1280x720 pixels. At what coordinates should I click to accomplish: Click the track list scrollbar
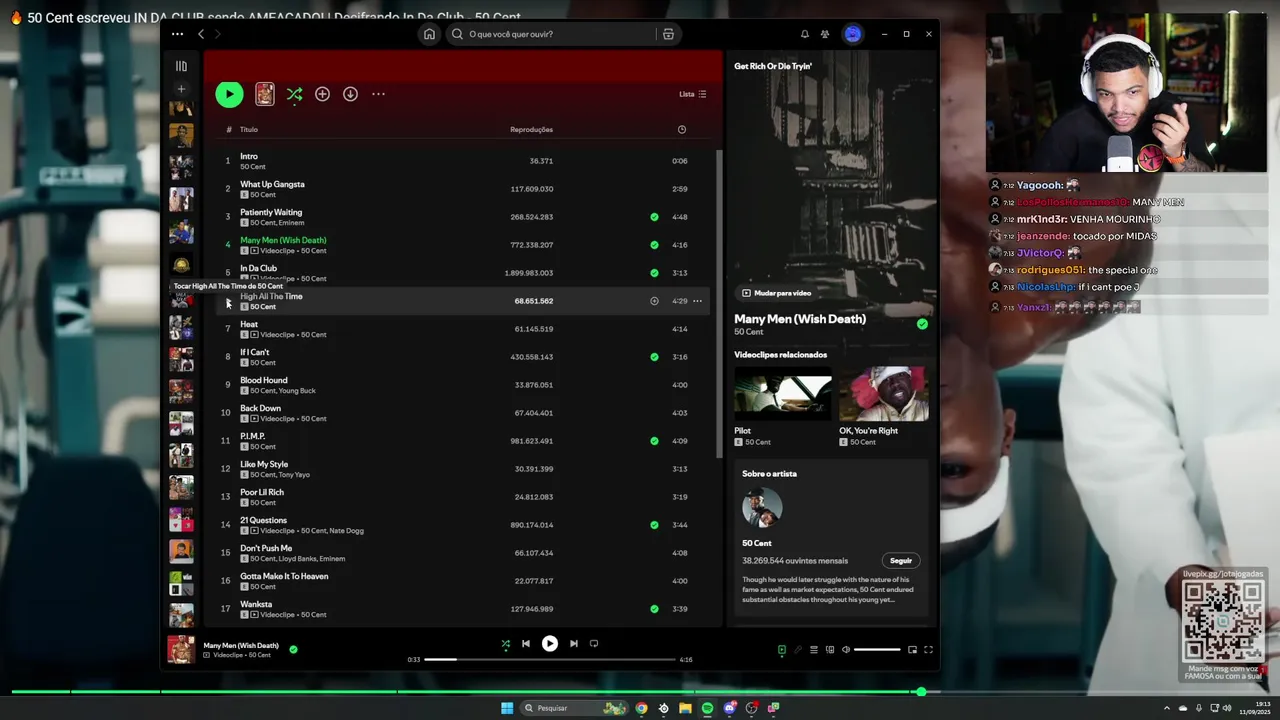(718, 304)
